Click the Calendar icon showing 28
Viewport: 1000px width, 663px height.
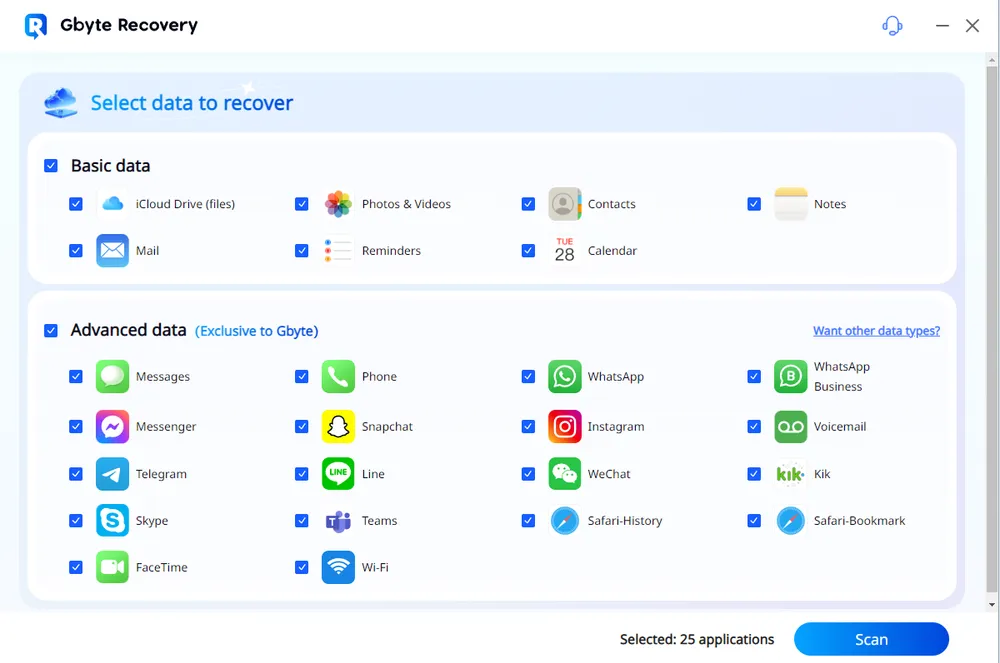564,251
